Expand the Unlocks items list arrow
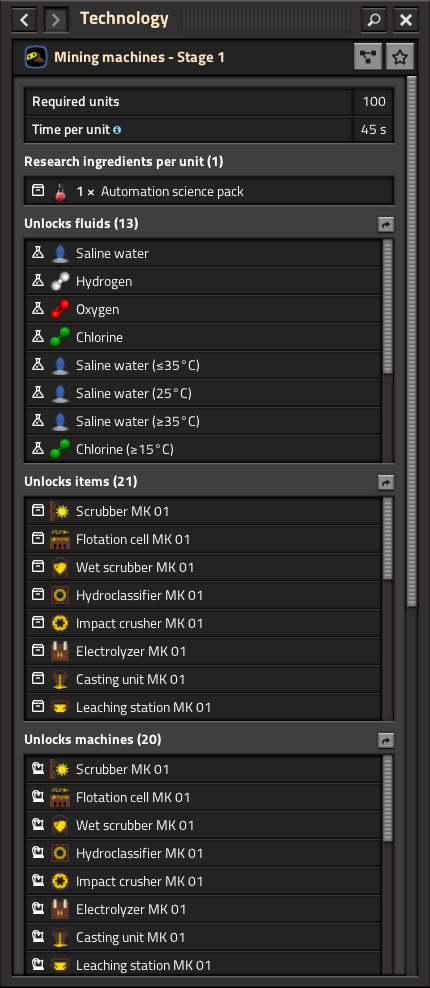The width and height of the screenshot is (430, 988). pos(386,483)
